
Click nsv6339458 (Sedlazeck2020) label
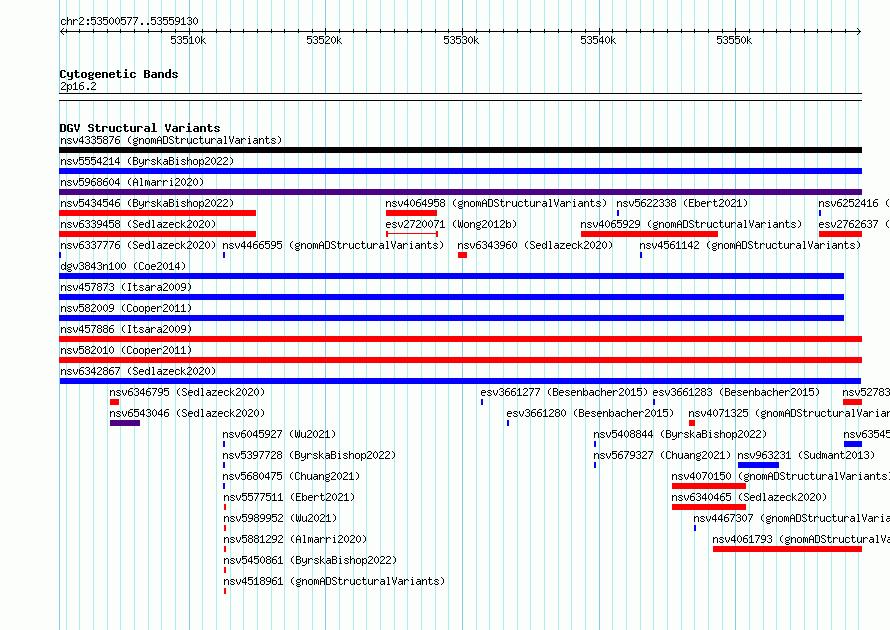point(138,224)
